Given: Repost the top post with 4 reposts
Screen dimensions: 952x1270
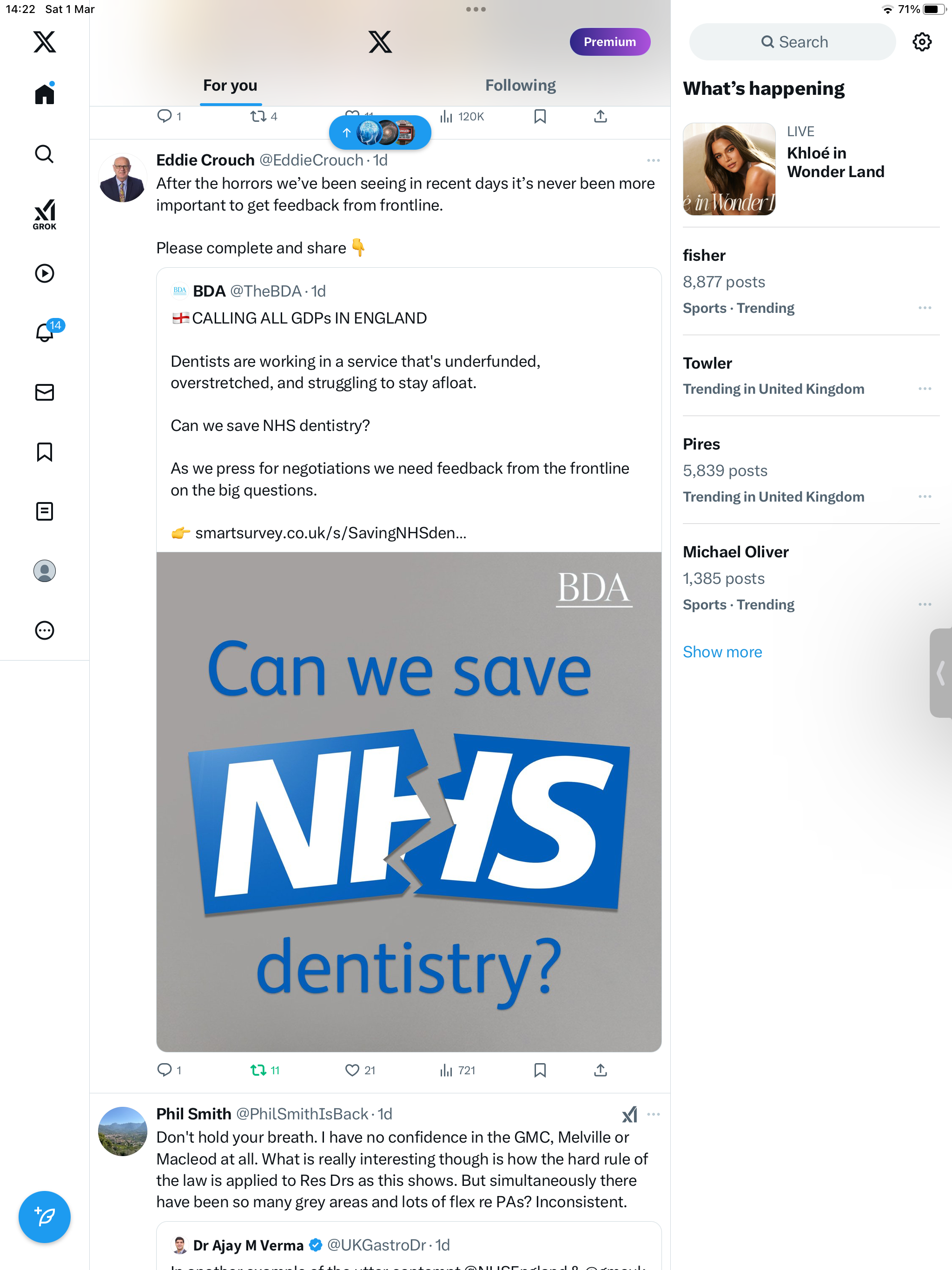Looking at the screenshot, I should click(x=264, y=117).
